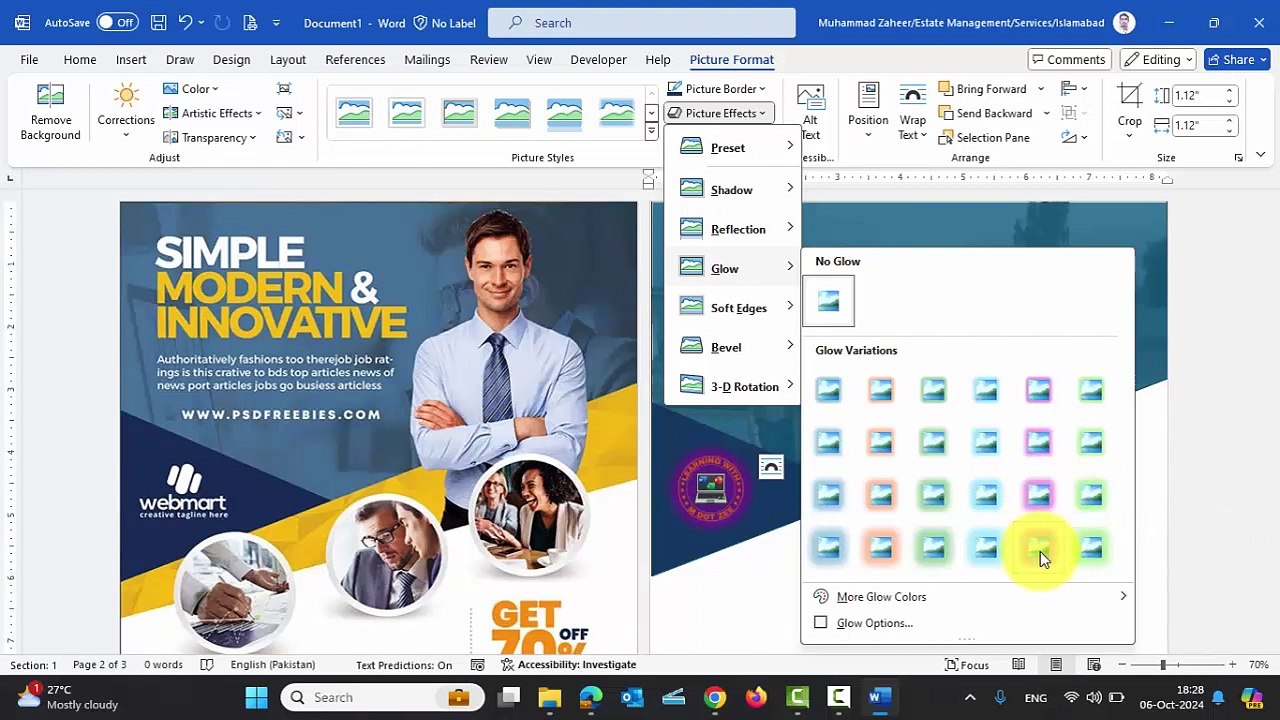Click the Reset Picture icon

click(x=285, y=137)
